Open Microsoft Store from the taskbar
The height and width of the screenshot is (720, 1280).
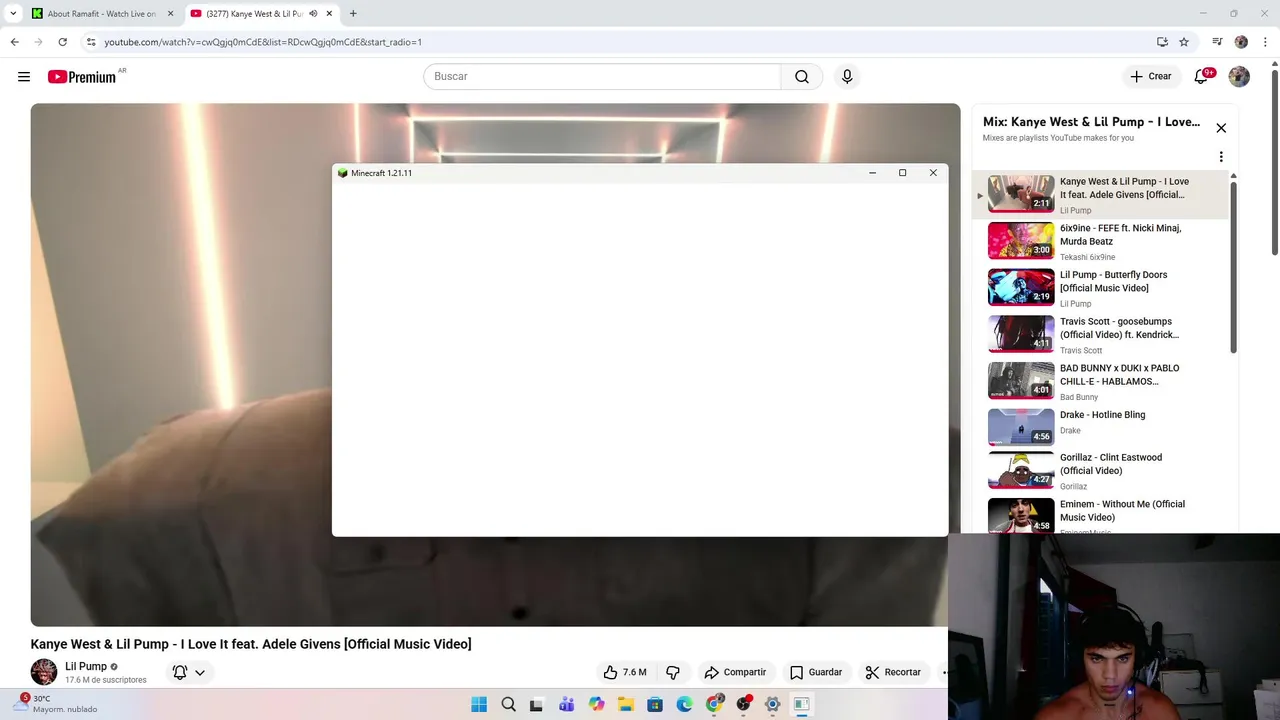coord(655,705)
